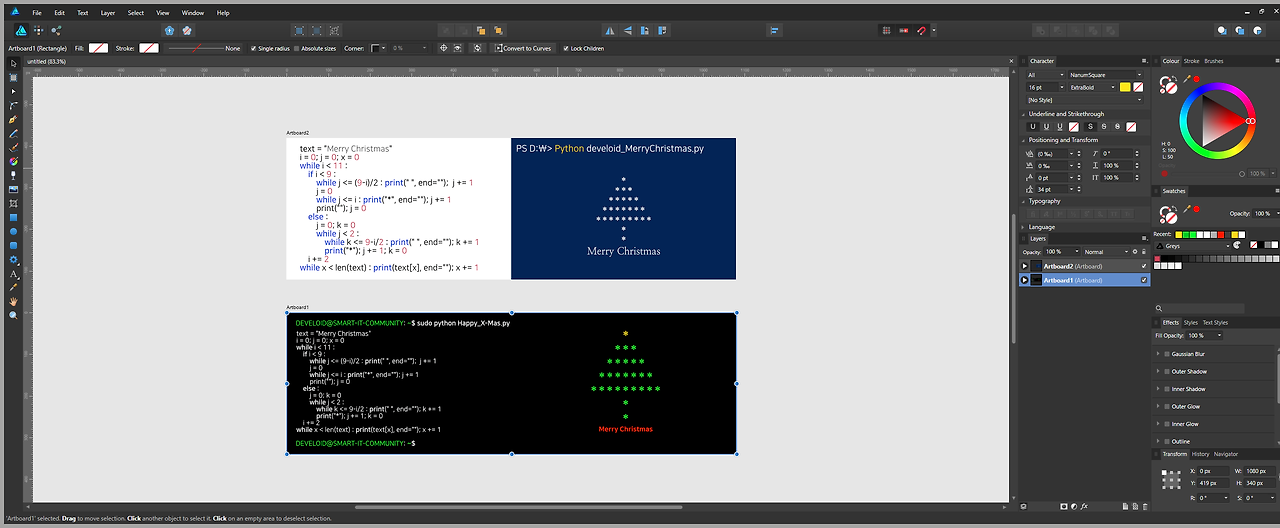The image size is (1280, 528).
Task: Click the yellow text fill colour swatch
Action: [1124, 87]
